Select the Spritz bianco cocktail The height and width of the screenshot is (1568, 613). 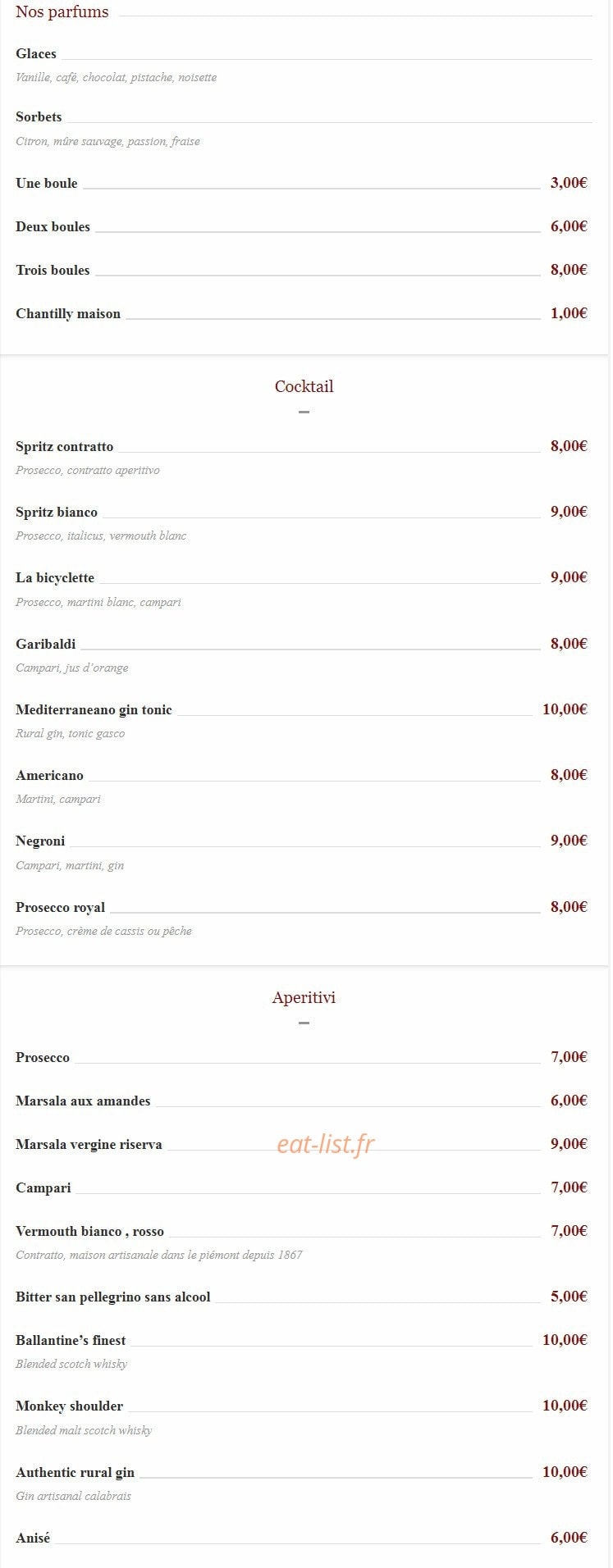coord(57,513)
